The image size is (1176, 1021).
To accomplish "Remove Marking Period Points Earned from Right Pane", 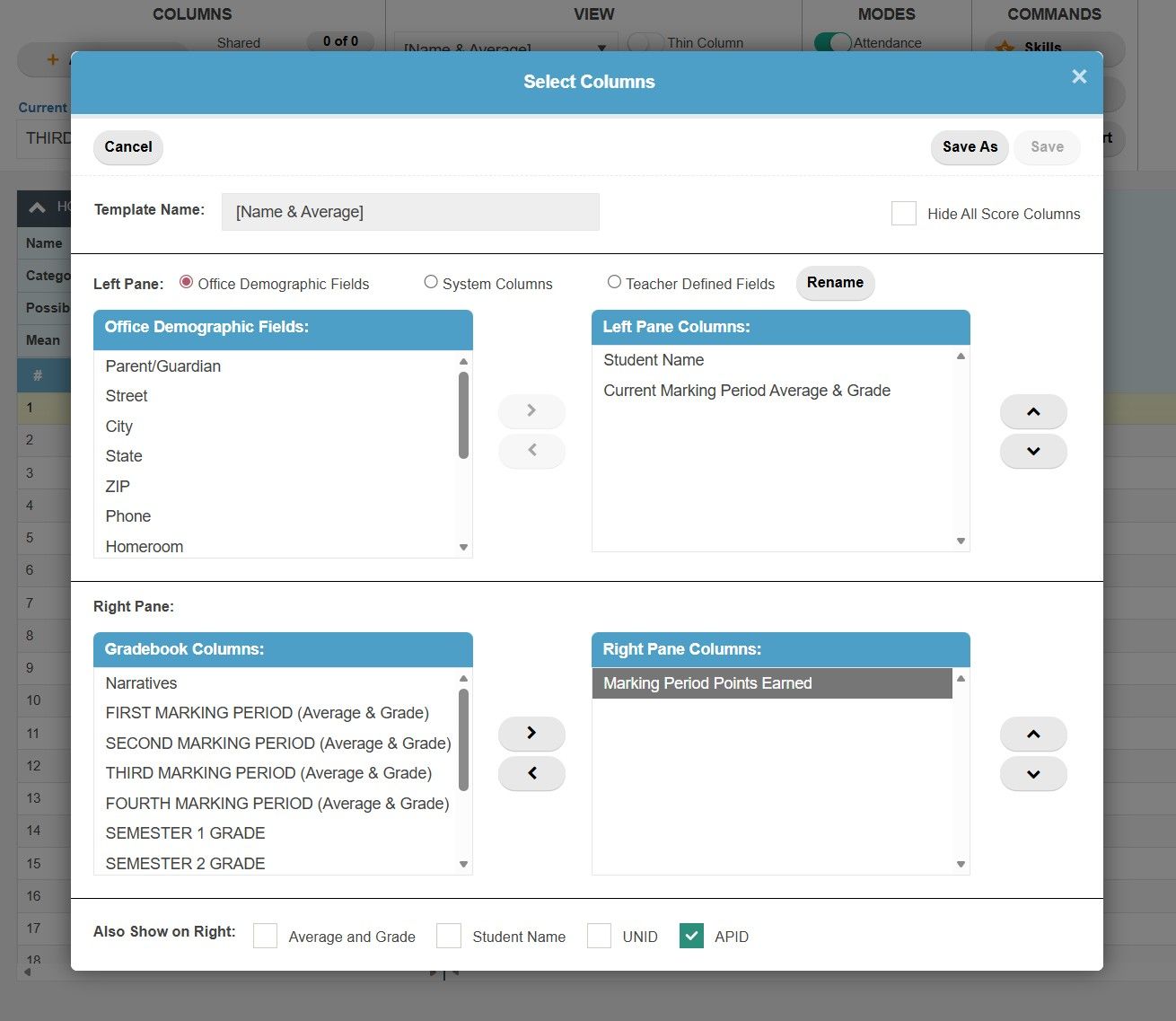I will [531, 773].
